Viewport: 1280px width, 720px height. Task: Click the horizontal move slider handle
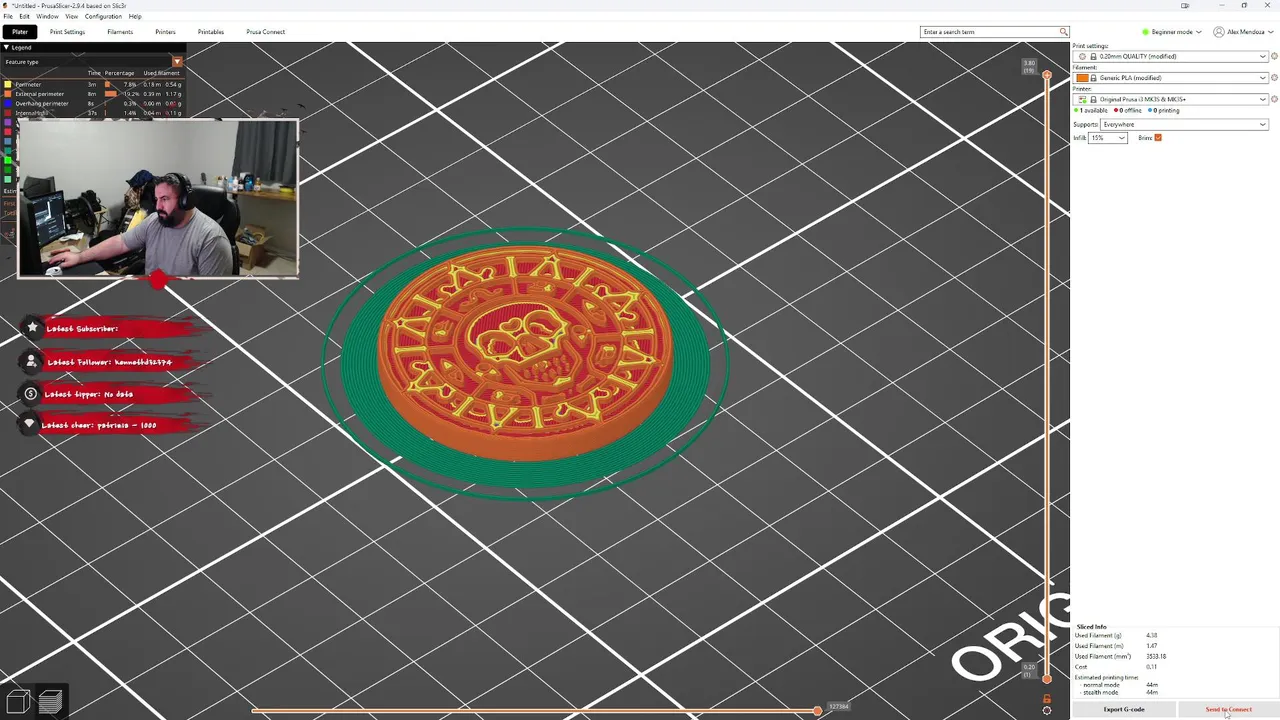coord(817,710)
